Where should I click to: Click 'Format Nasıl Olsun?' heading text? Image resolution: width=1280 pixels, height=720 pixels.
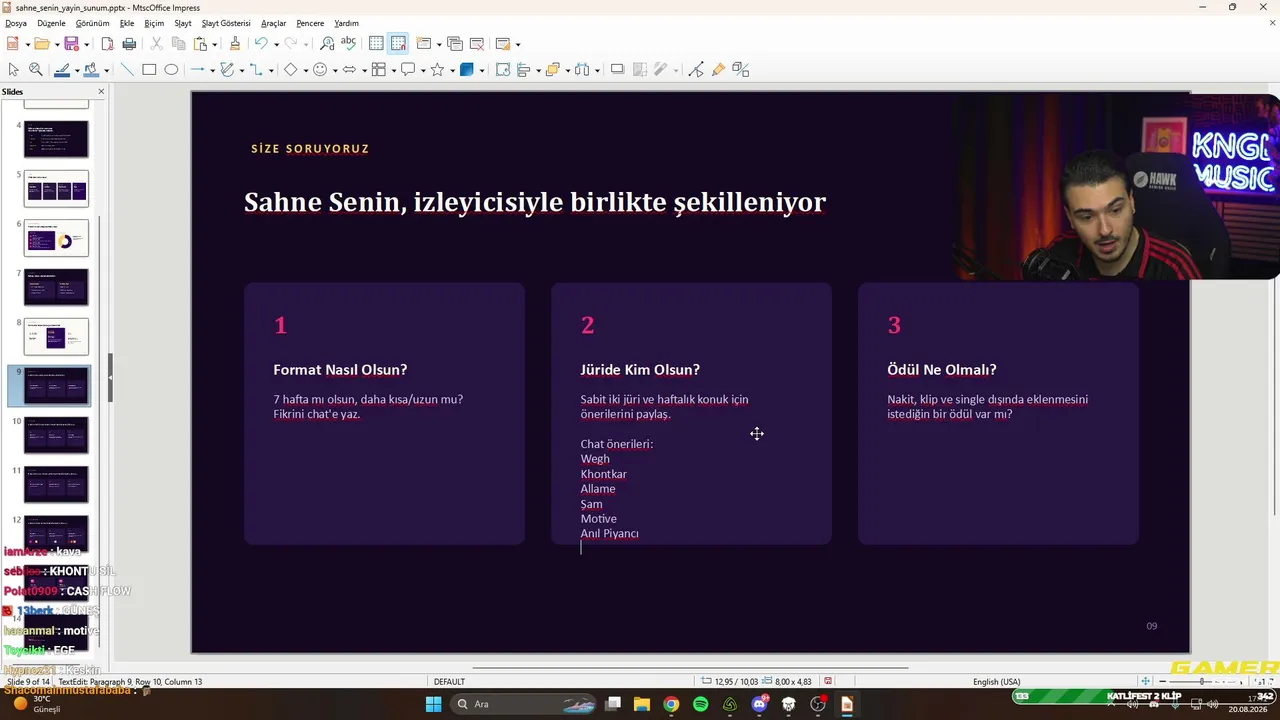pyautogui.click(x=340, y=370)
